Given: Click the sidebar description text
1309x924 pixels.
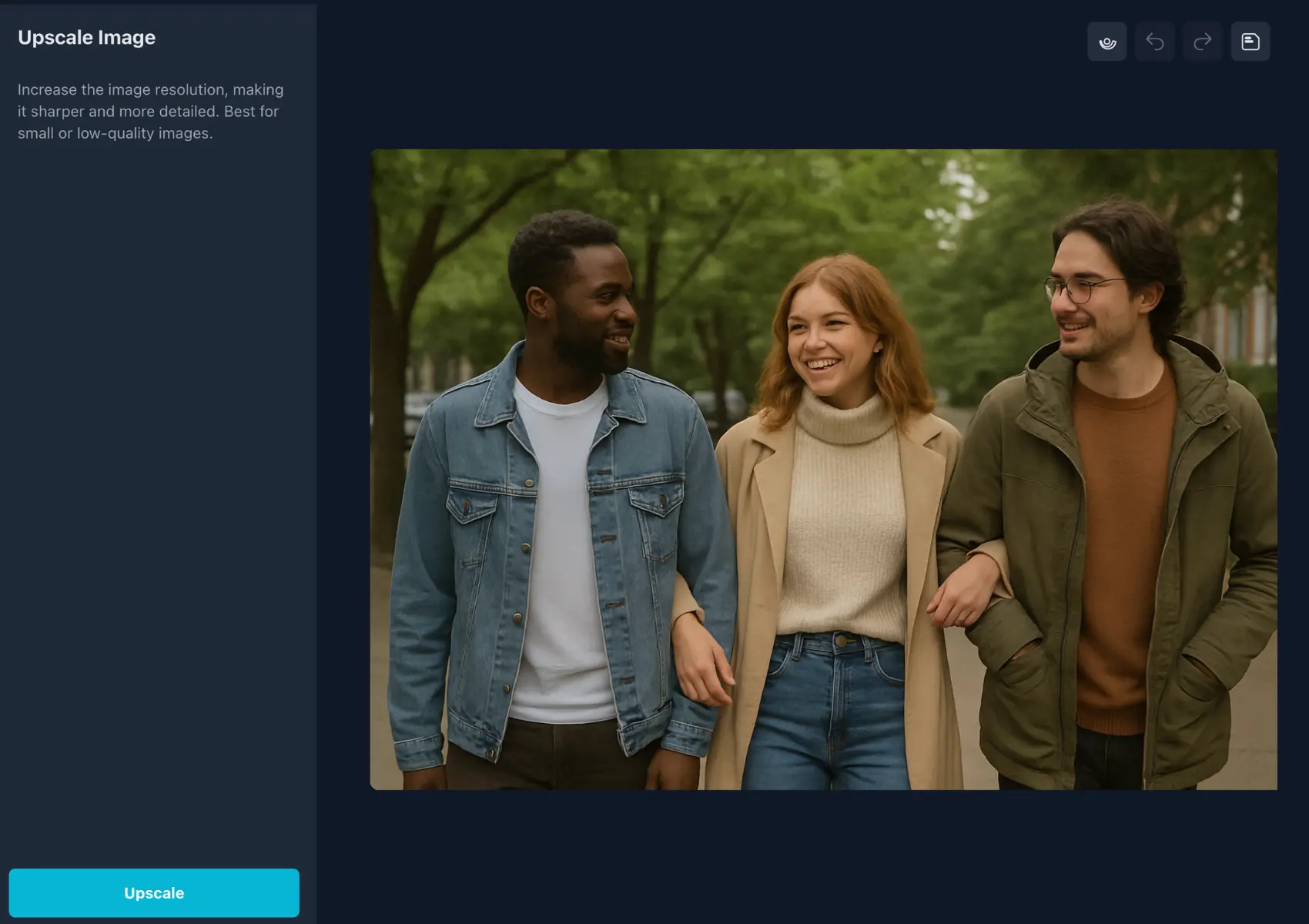Looking at the screenshot, I should click(151, 111).
